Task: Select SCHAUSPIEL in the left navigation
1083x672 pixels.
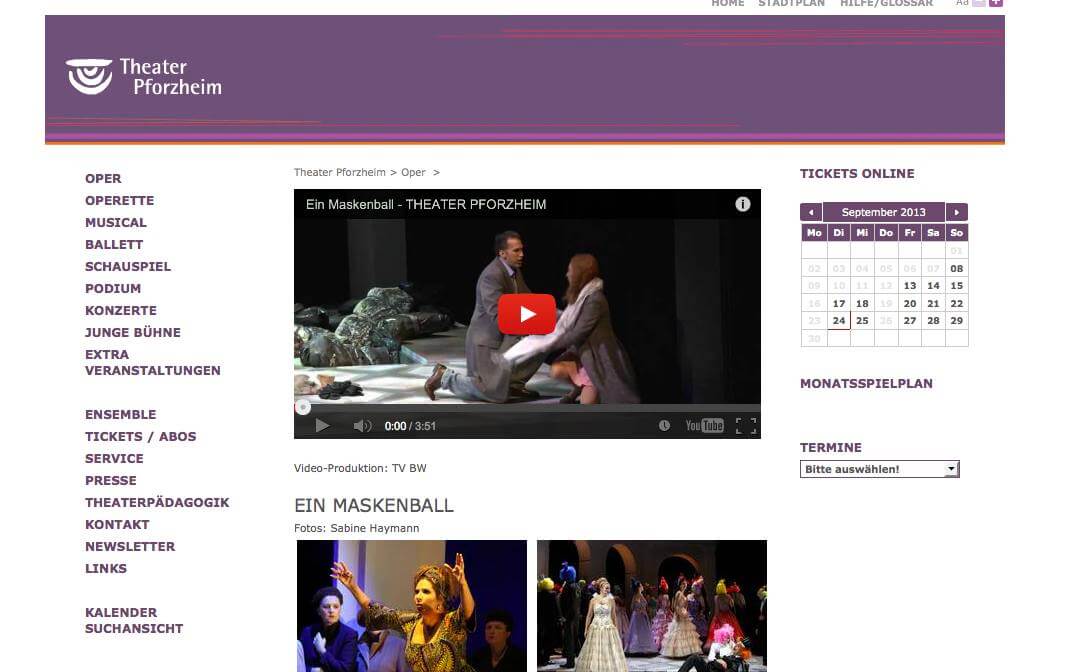Action: tap(128, 266)
